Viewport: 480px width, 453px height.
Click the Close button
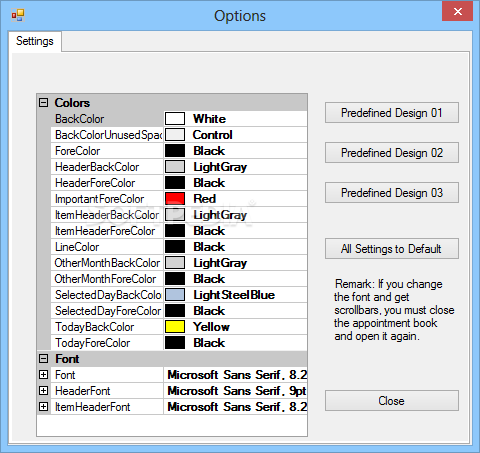(x=392, y=401)
